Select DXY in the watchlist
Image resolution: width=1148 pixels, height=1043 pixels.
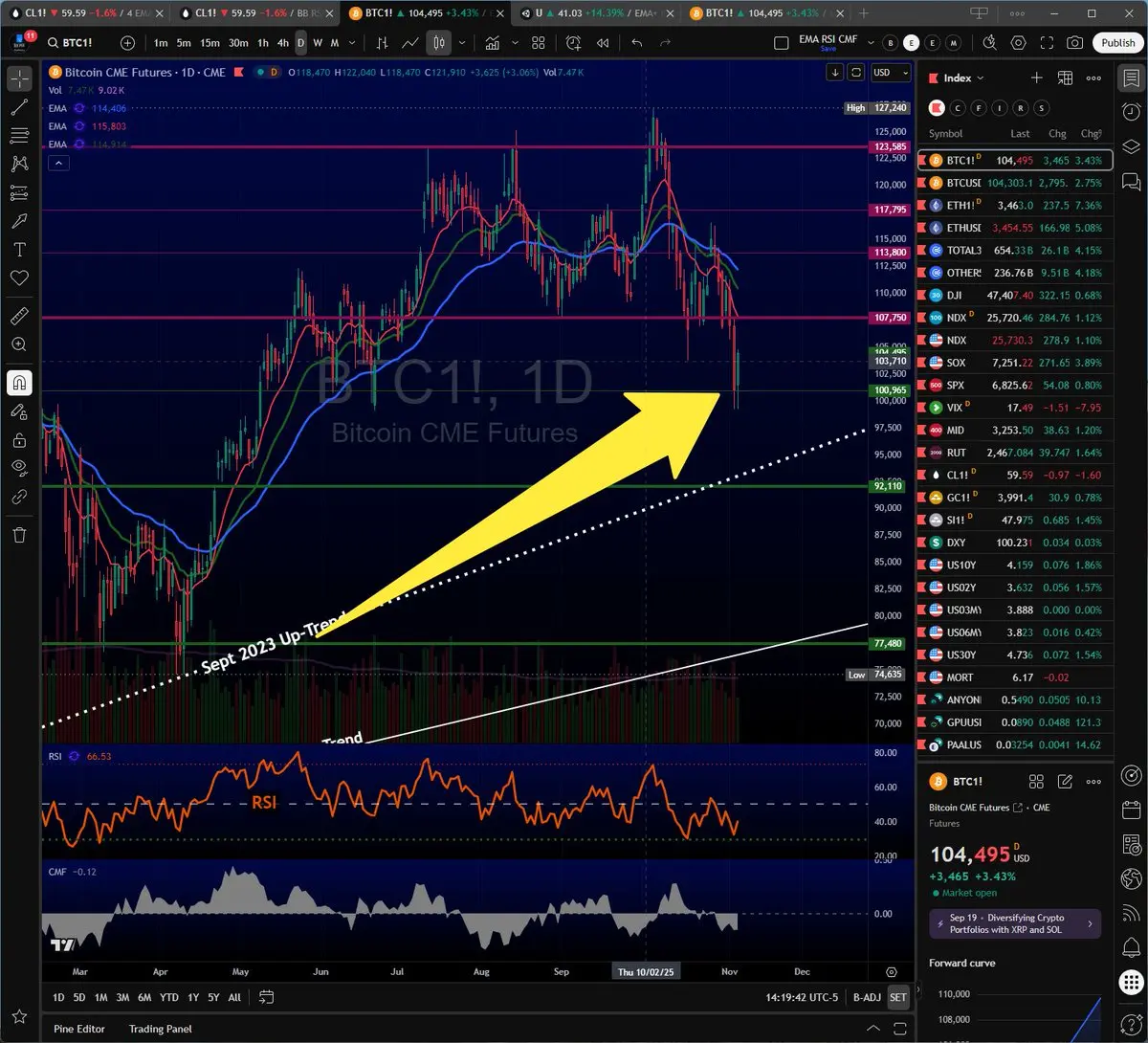point(1016,543)
